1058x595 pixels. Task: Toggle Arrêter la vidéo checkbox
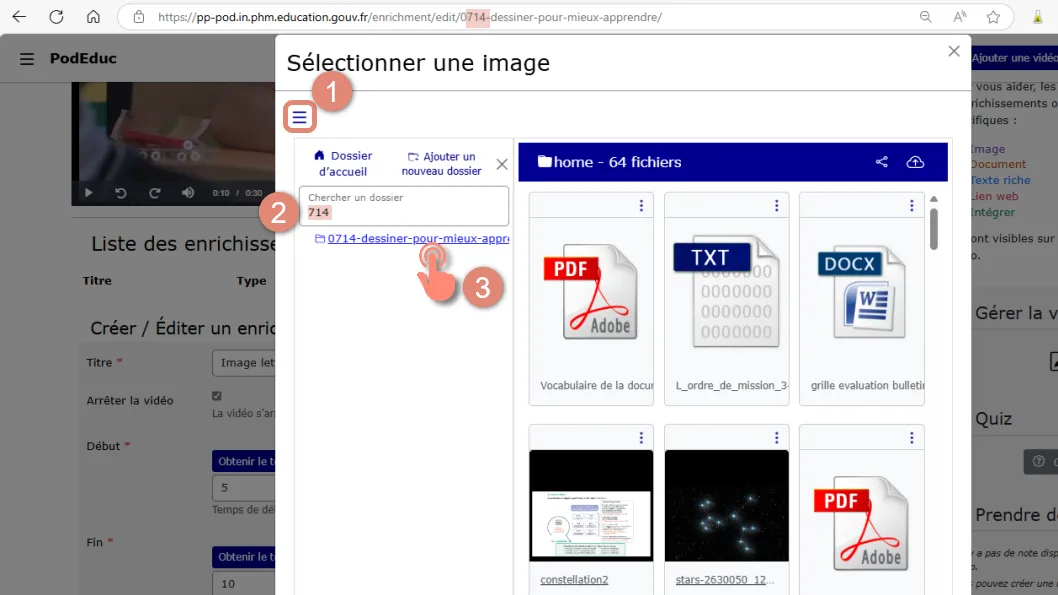click(217, 396)
